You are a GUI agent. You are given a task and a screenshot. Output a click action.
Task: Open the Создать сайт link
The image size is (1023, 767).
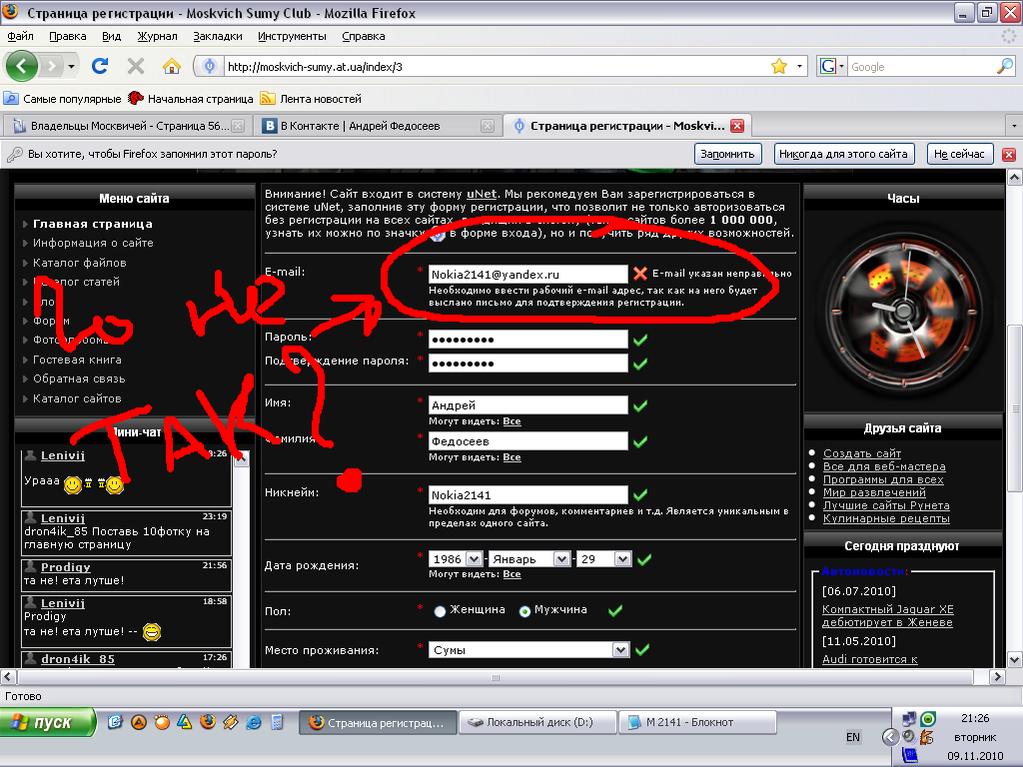pyautogui.click(x=861, y=454)
